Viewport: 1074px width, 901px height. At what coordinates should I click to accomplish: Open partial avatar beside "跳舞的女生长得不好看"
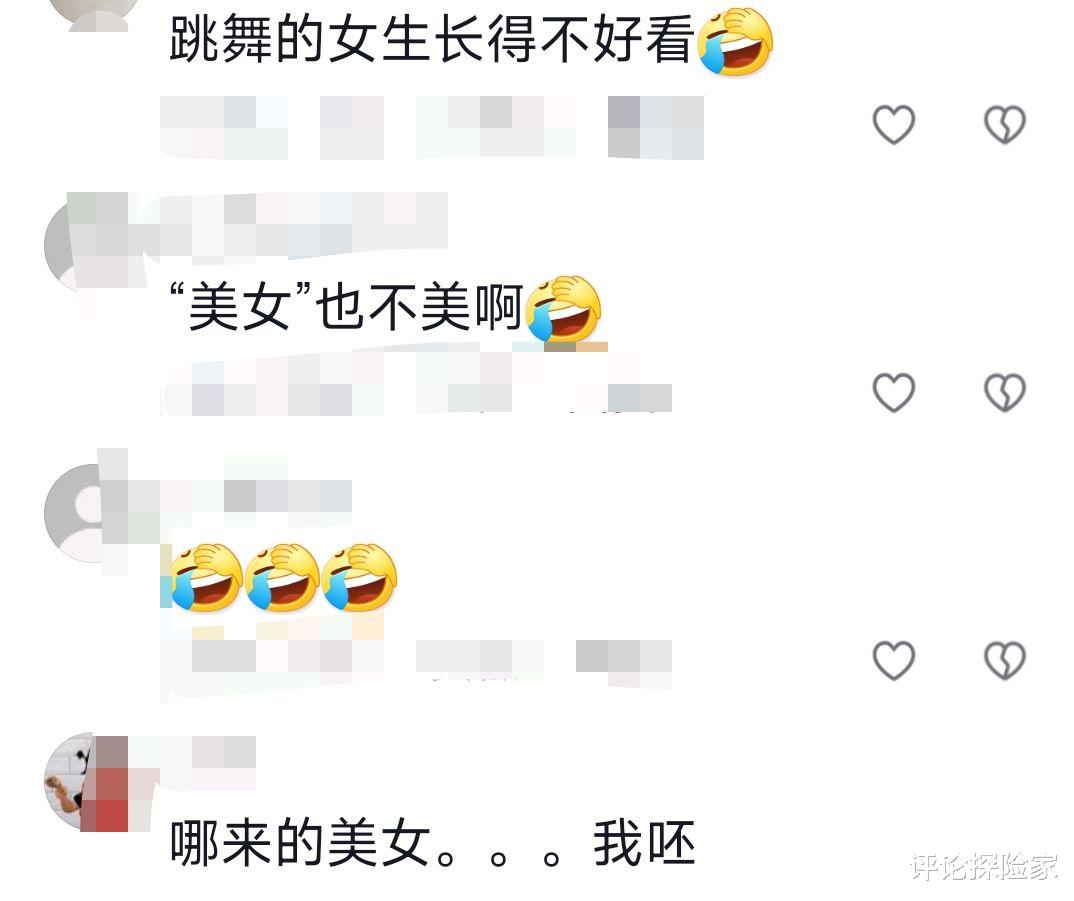[98, 15]
